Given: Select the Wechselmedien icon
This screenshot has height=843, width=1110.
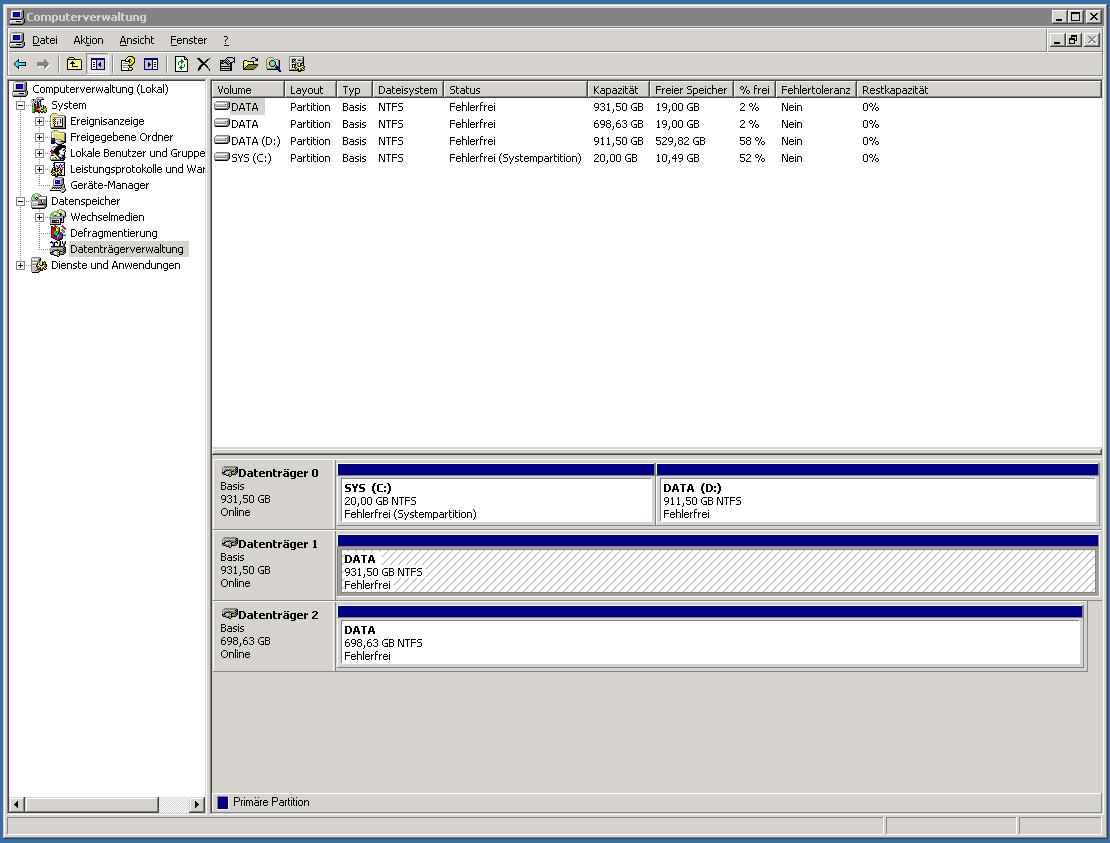Looking at the screenshot, I should [x=58, y=217].
